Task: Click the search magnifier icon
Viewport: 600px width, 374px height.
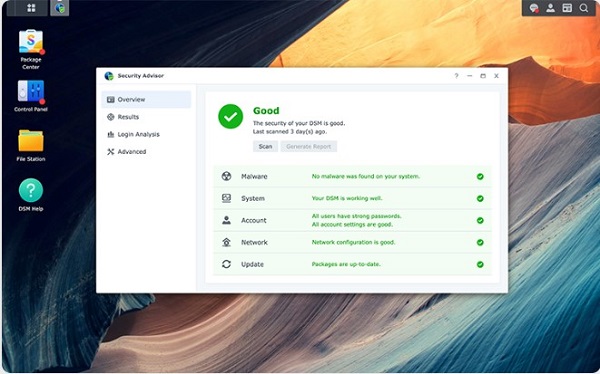Action: point(584,8)
